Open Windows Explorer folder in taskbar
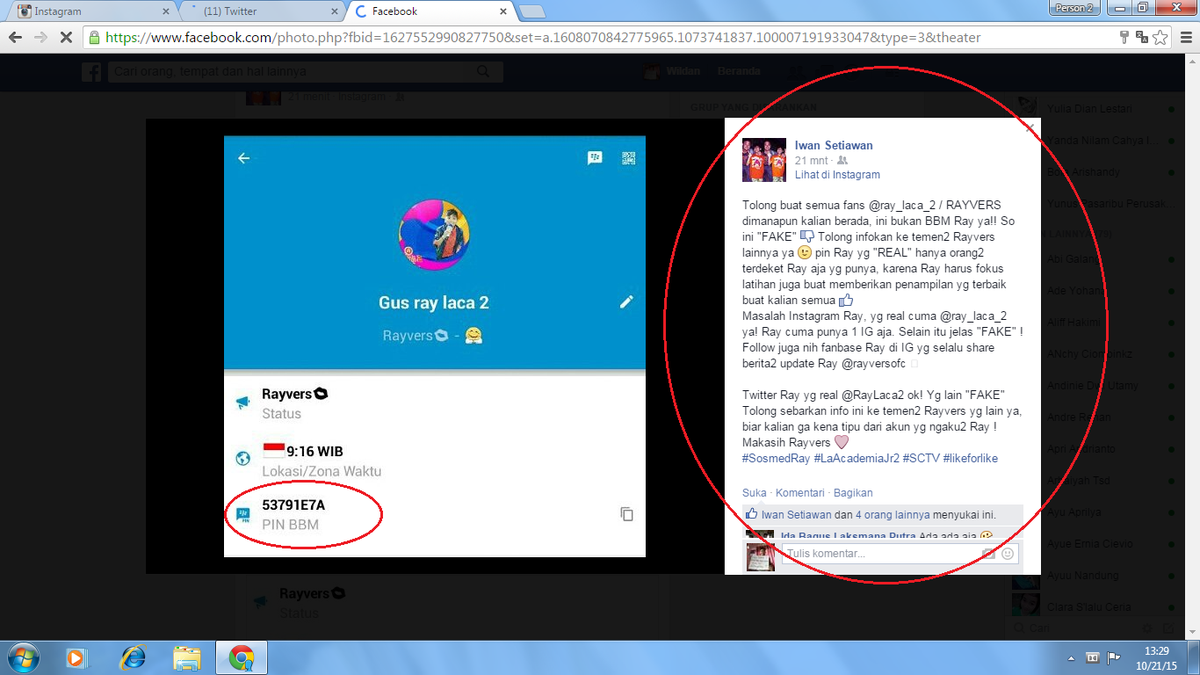1200x675 pixels. [186, 657]
